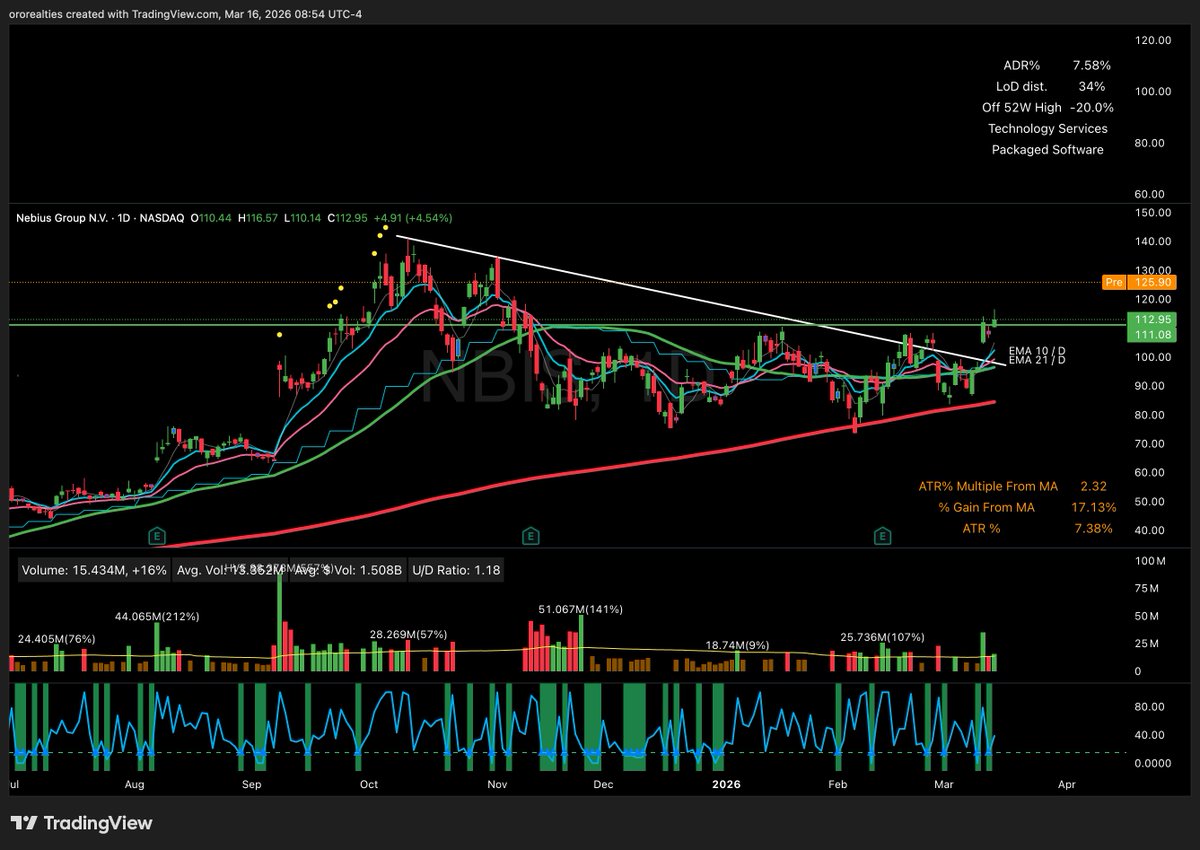This screenshot has height=850, width=1200.
Task: Click the 100M volume axis label
Action: click(1149, 563)
